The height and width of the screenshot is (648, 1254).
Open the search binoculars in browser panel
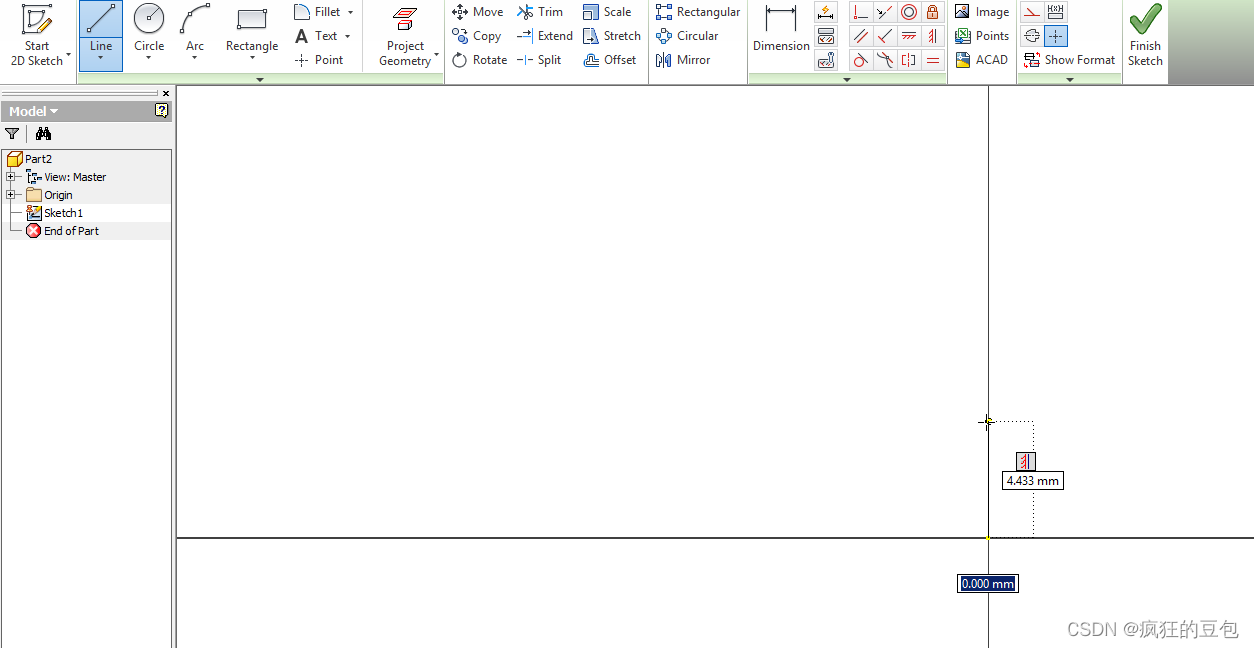click(43, 133)
